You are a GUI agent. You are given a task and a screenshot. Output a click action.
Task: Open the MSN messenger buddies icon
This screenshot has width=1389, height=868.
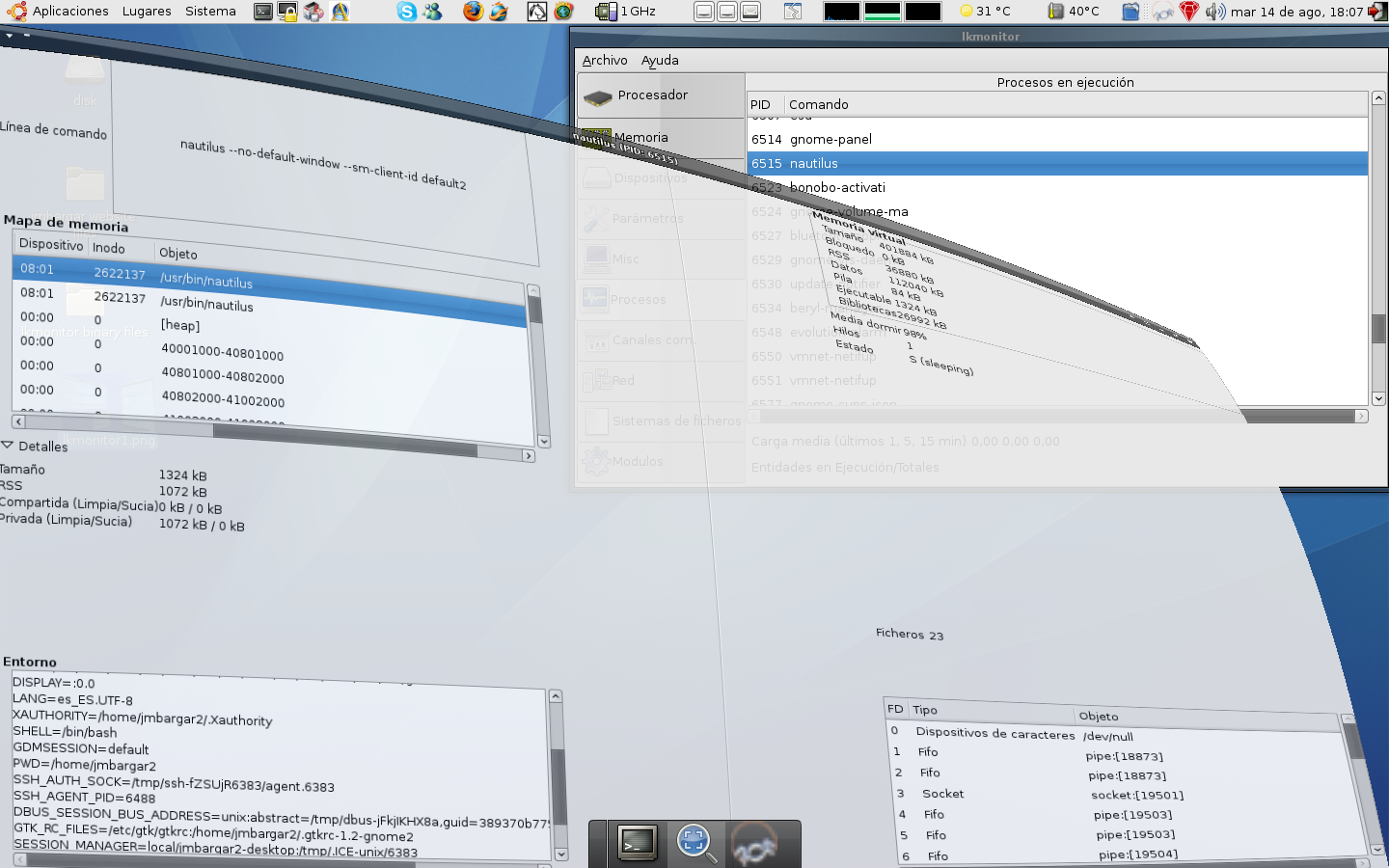point(432,12)
